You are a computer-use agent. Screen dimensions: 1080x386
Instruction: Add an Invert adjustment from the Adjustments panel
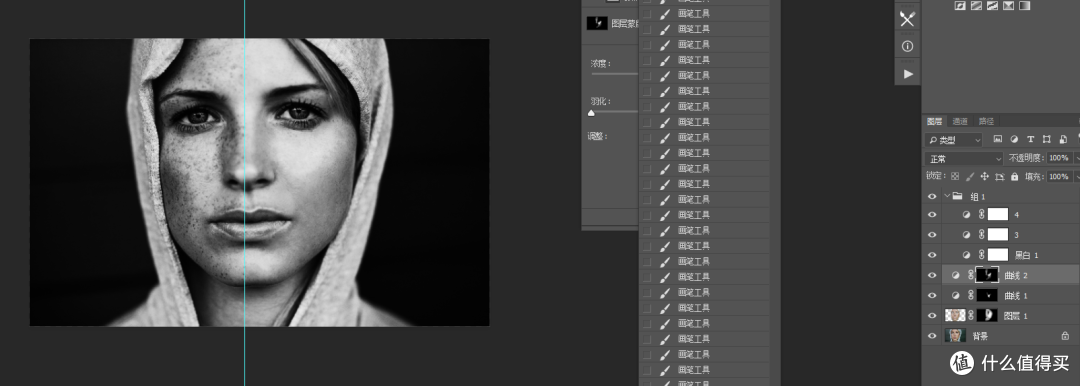(x=960, y=6)
